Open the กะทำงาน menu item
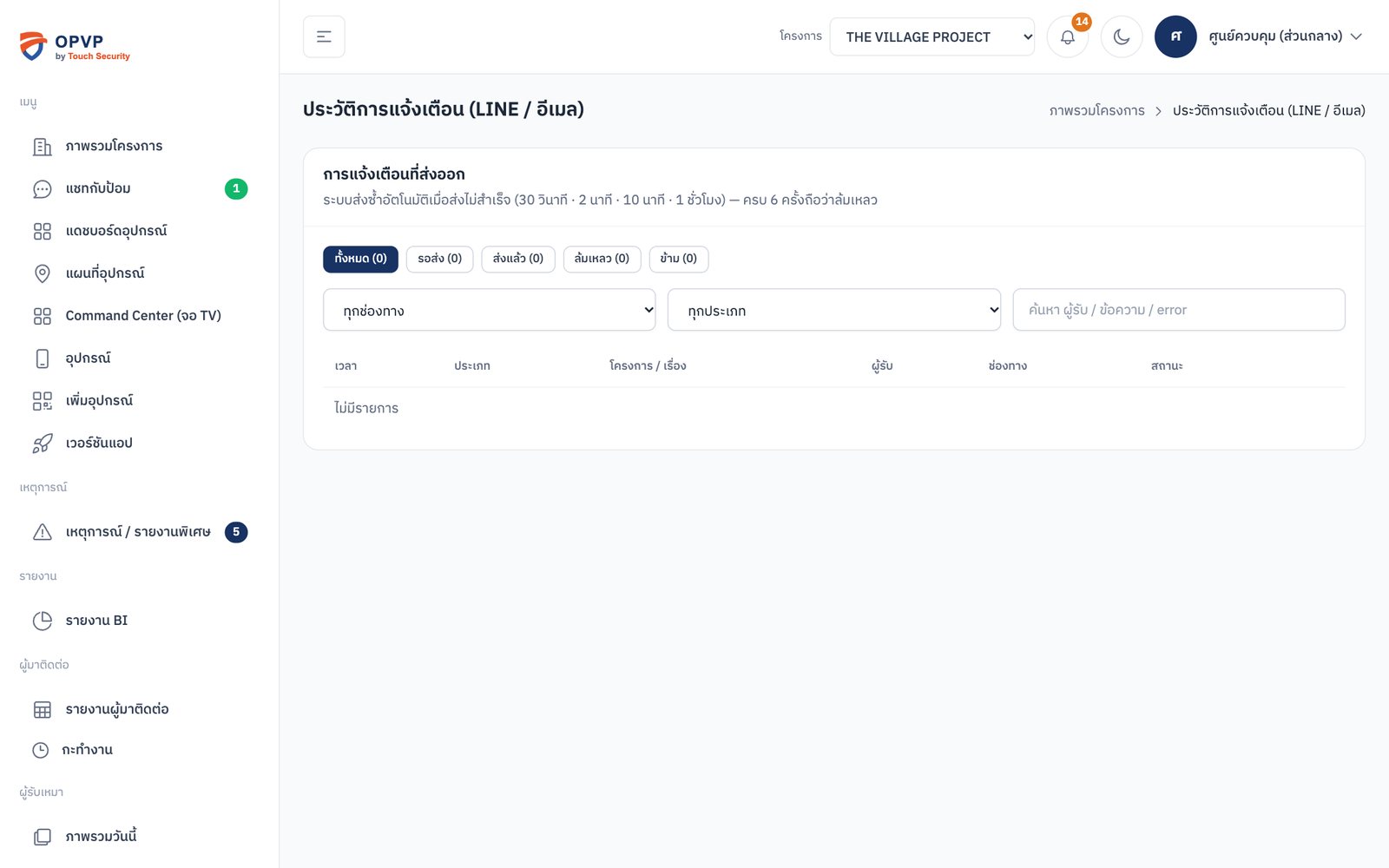Image resolution: width=1389 pixels, height=868 pixels. pyautogui.click(x=139, y=750)
